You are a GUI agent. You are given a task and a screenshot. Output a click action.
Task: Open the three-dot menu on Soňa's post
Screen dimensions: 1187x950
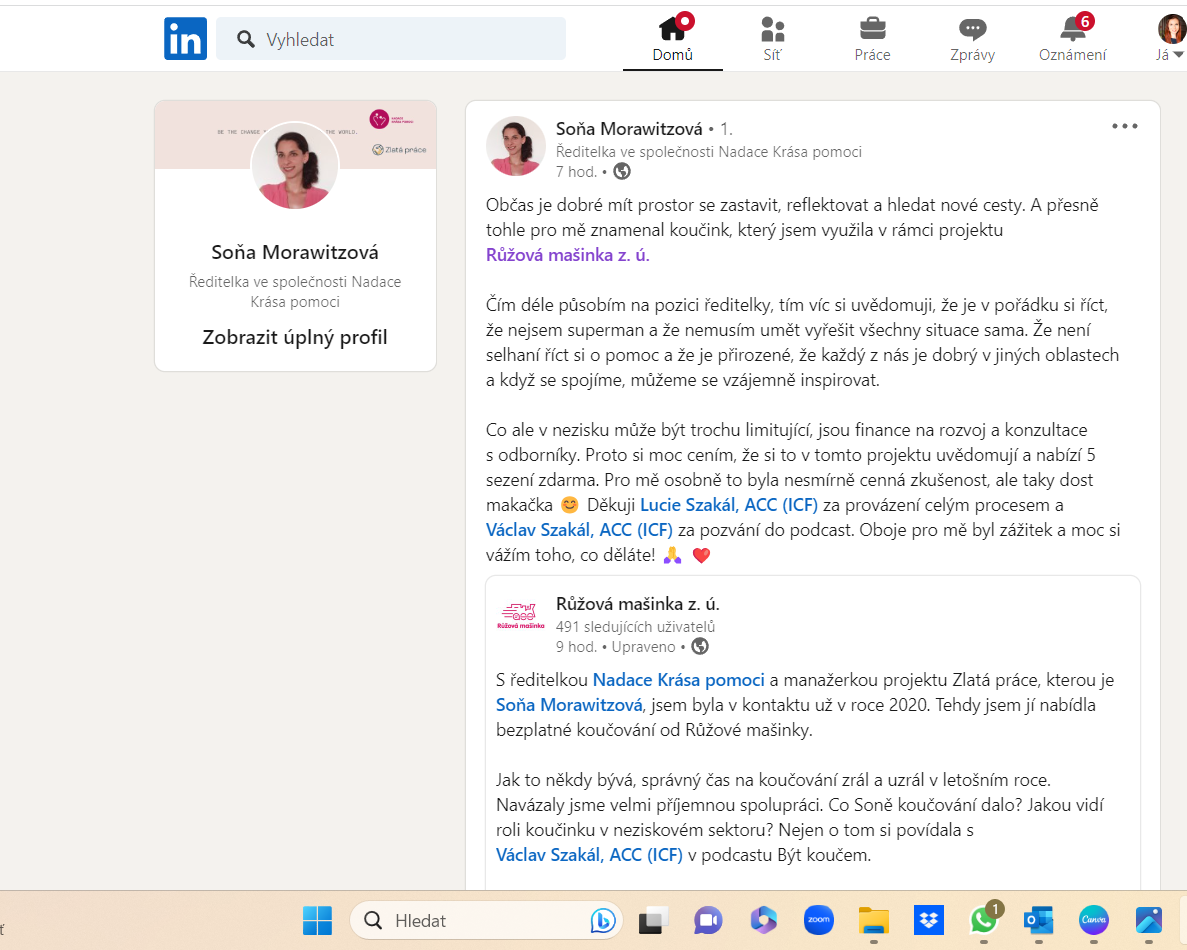(x=1124, y=126)
